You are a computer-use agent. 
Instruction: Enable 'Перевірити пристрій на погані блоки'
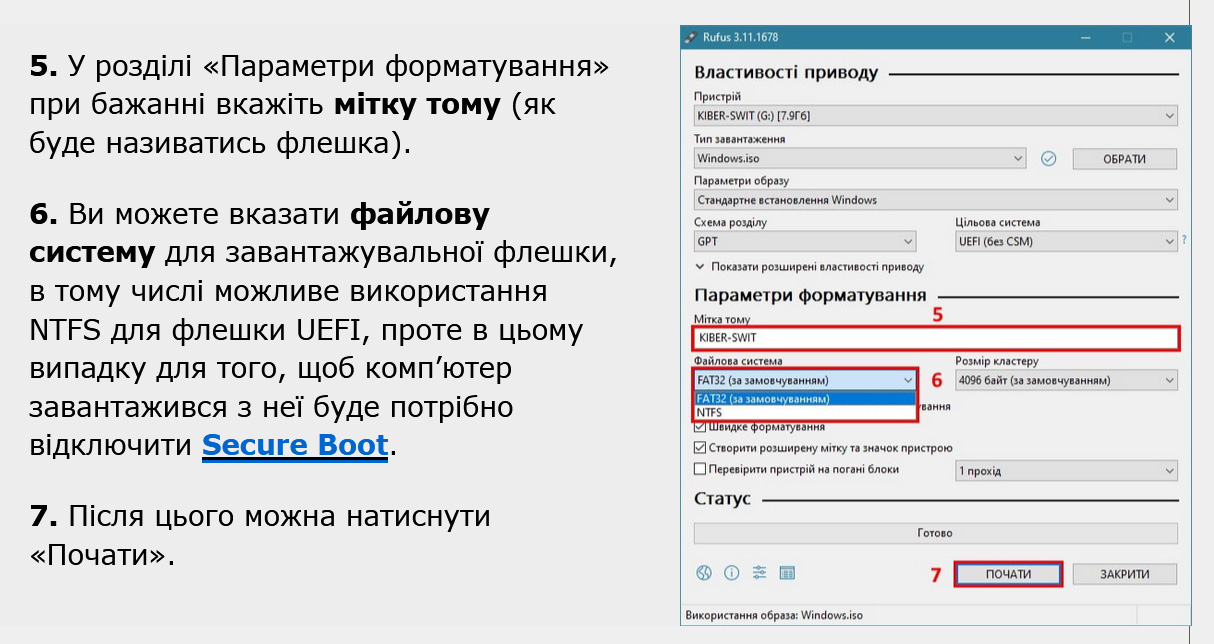click(x=700, y=469)
